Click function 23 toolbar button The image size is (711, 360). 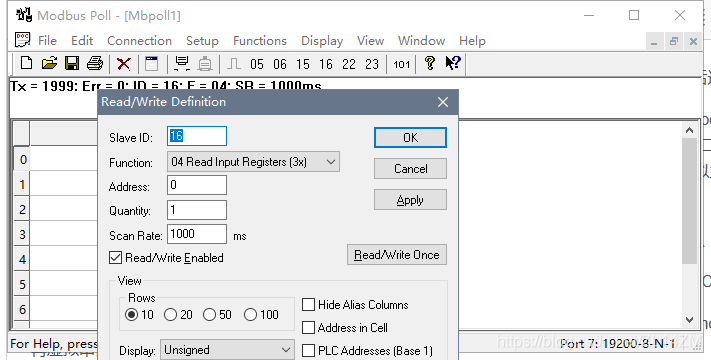(372, 64)
